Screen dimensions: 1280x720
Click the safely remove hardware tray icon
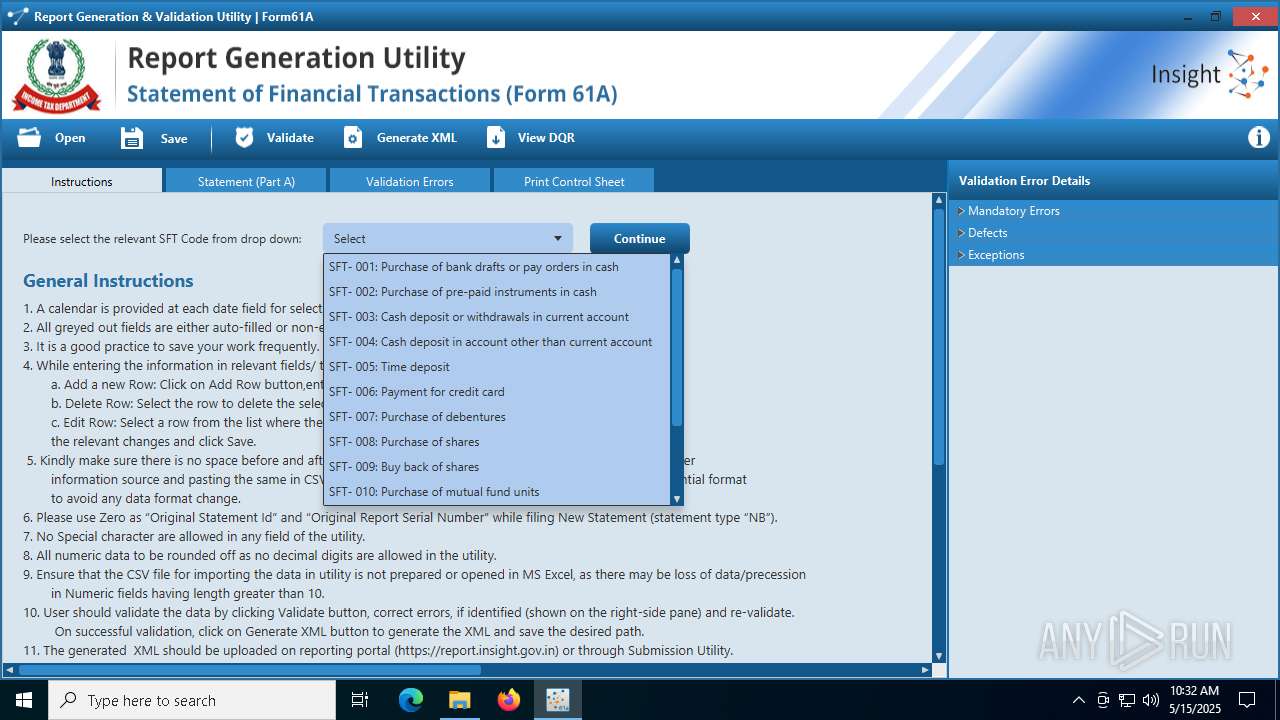pos(1103,700)
